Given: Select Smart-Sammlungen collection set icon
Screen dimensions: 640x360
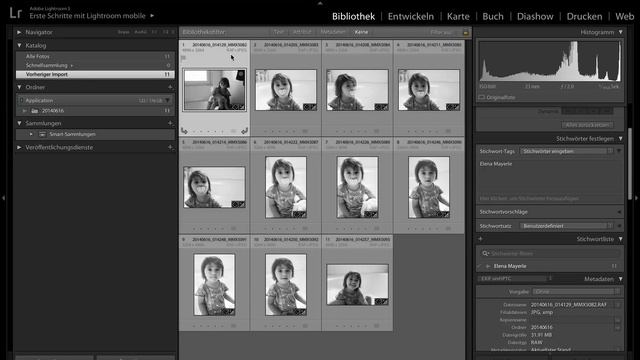Looking at the screenshot, I should [x=42, y=134].
